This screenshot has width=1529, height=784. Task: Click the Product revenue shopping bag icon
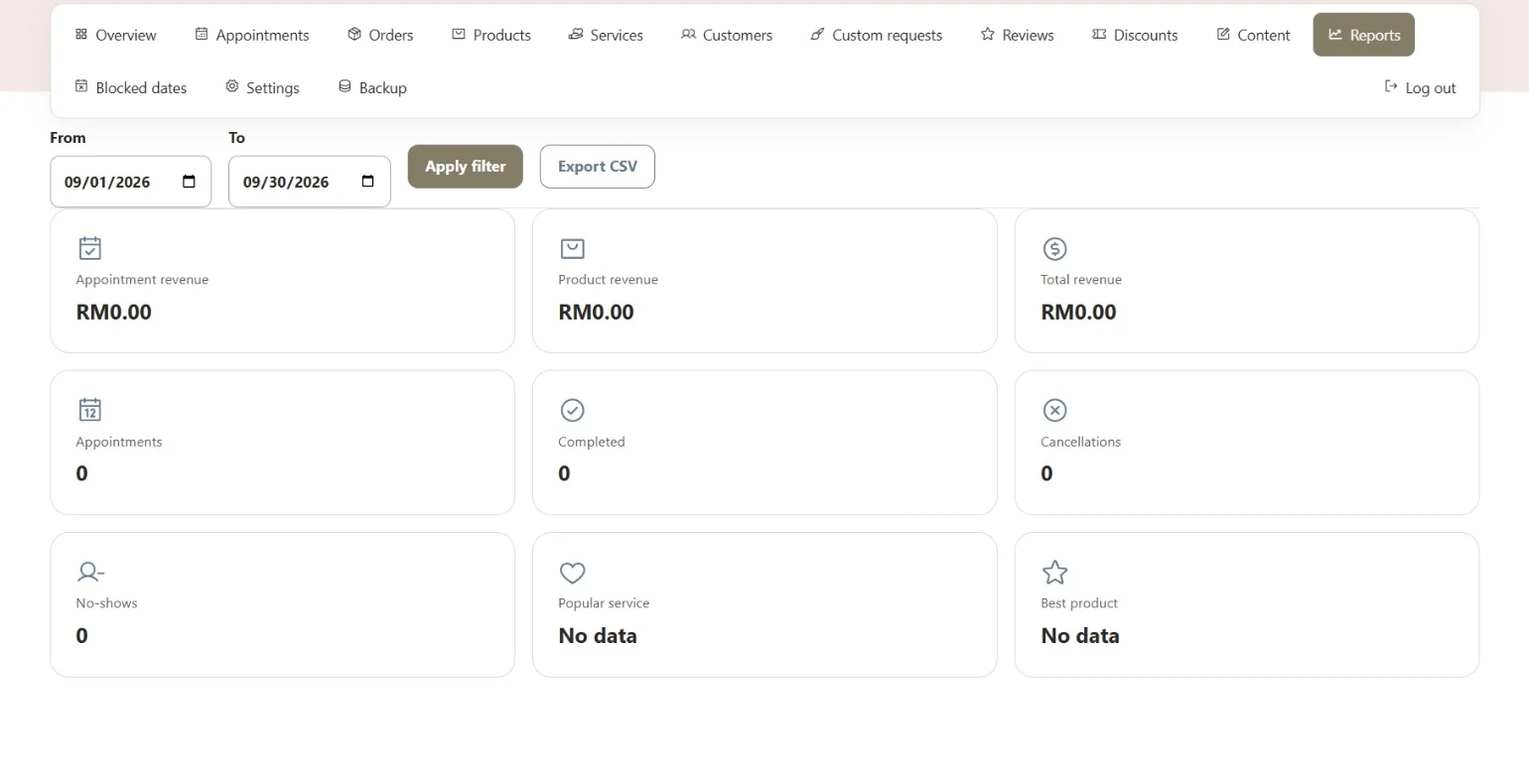573,248
